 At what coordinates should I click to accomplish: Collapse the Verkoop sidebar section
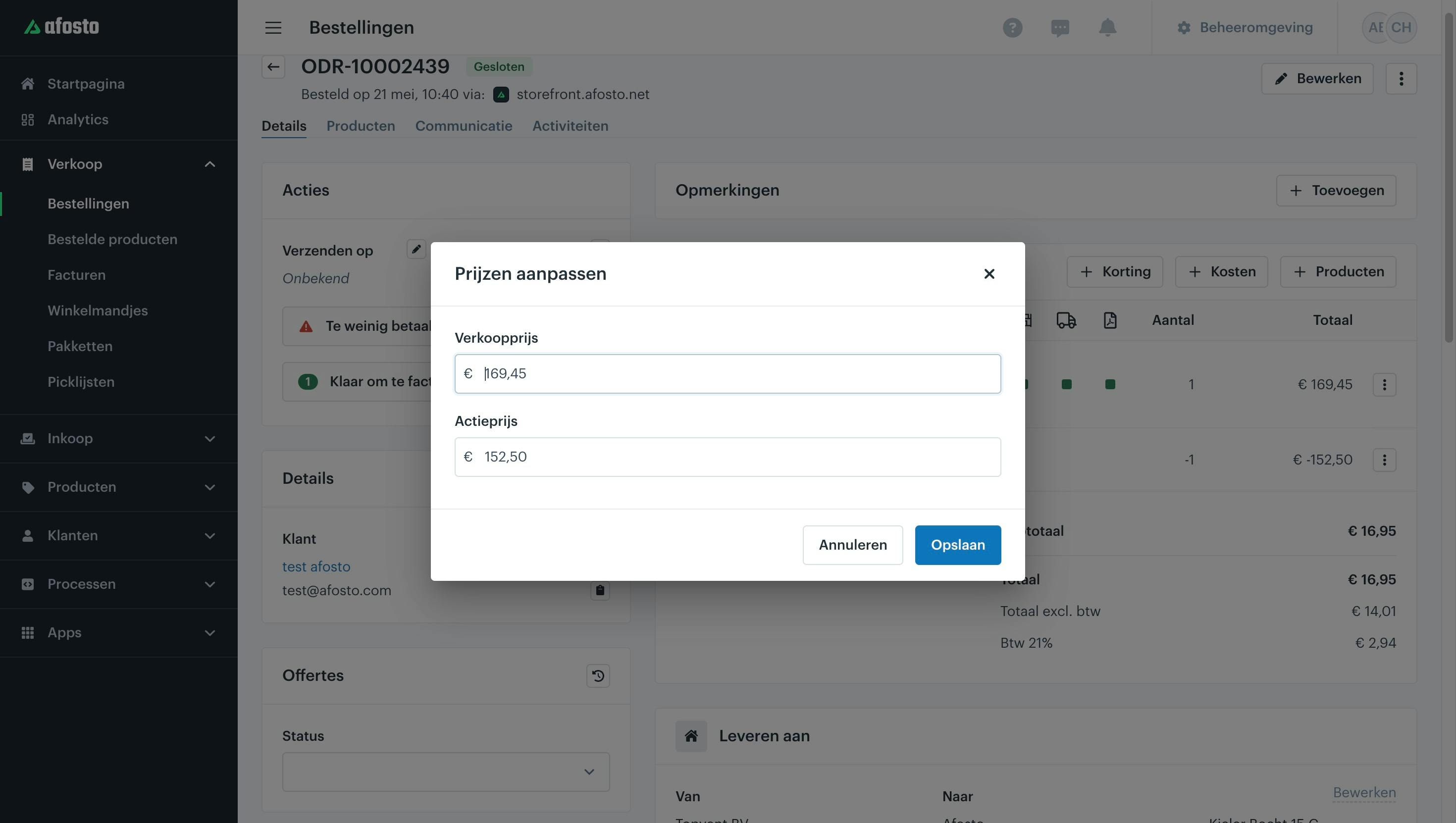209,164
